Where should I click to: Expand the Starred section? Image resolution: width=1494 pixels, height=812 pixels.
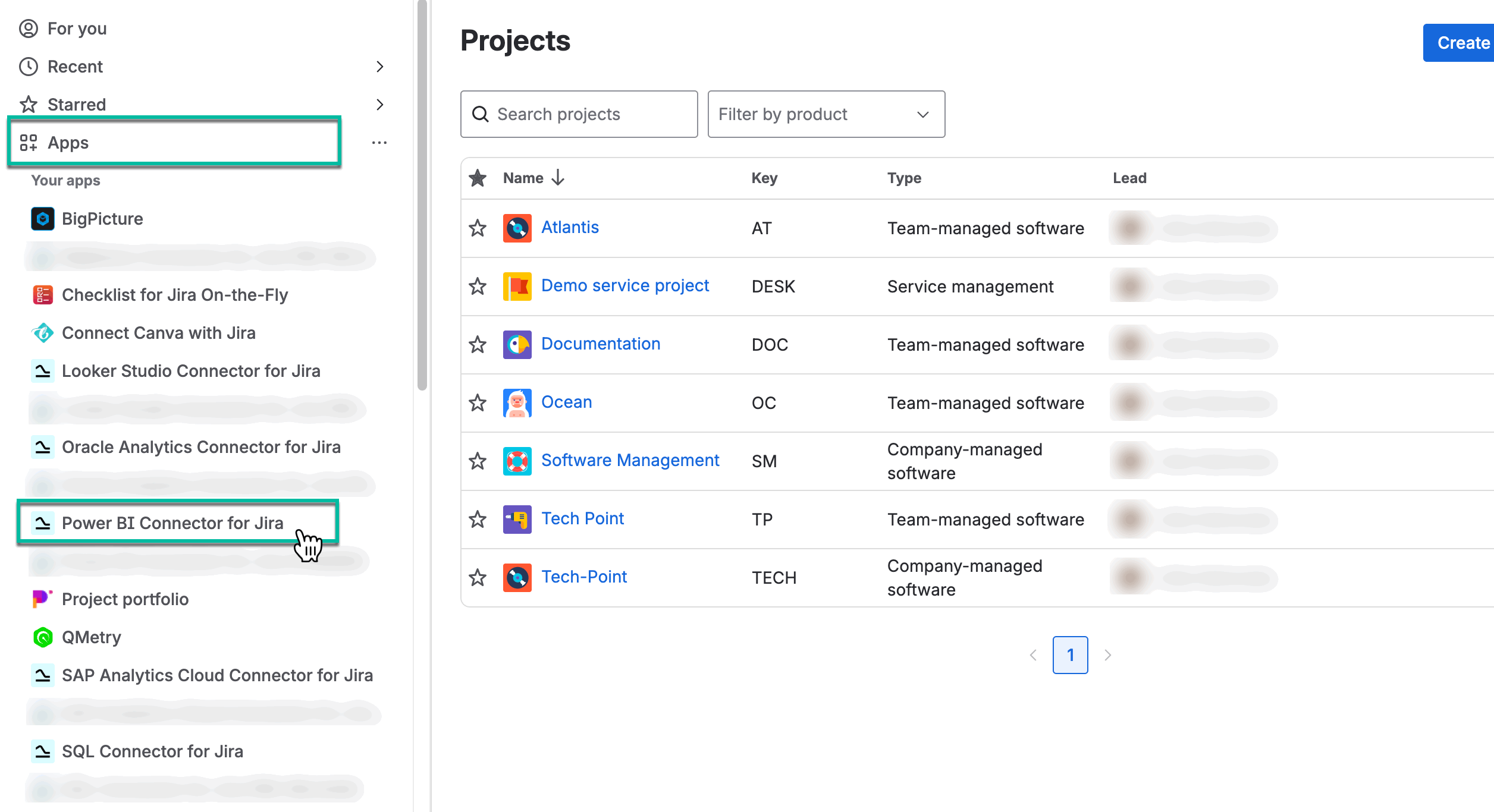coord(381,104)
